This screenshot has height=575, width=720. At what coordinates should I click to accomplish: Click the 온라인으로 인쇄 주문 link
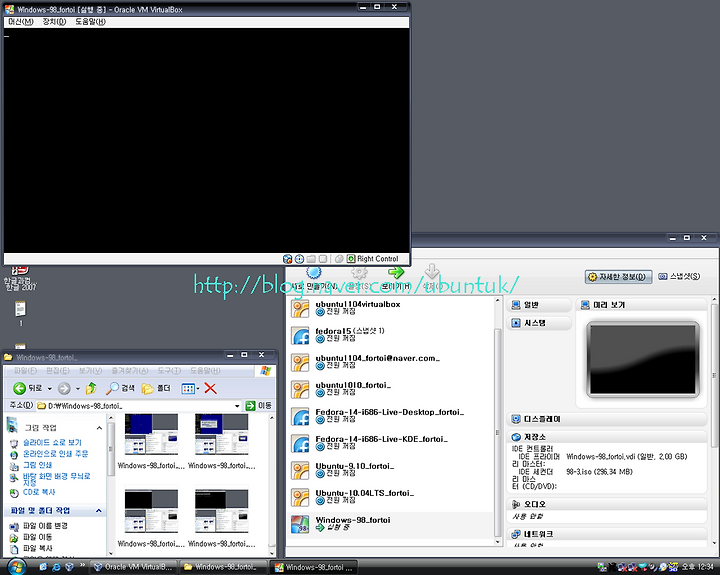[56, 454]
